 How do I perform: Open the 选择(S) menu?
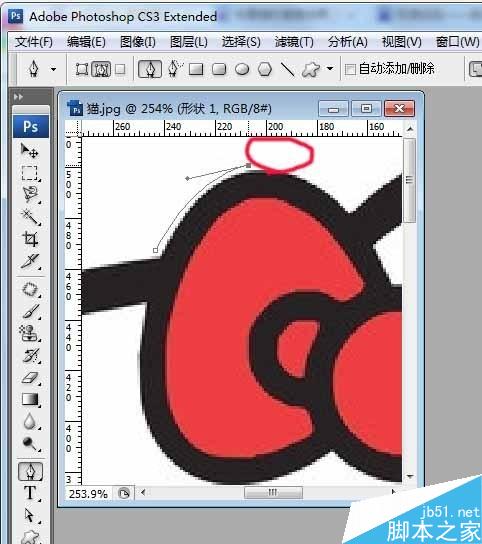[241, 42]
